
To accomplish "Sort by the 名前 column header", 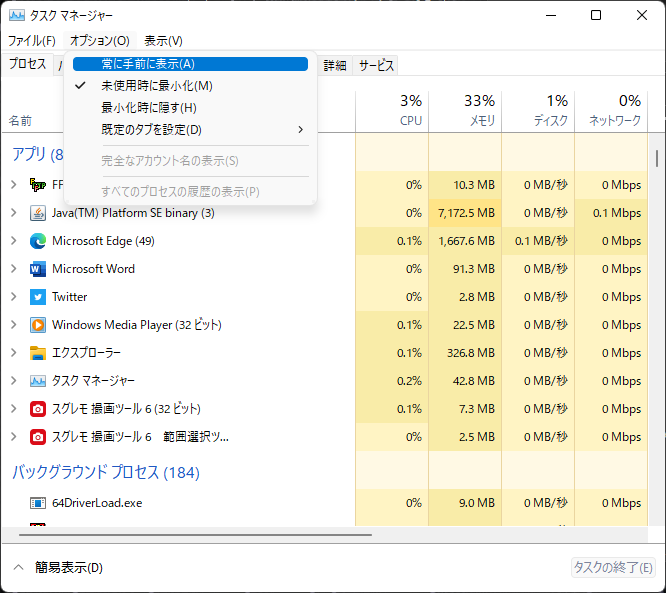I will (20, 121).
